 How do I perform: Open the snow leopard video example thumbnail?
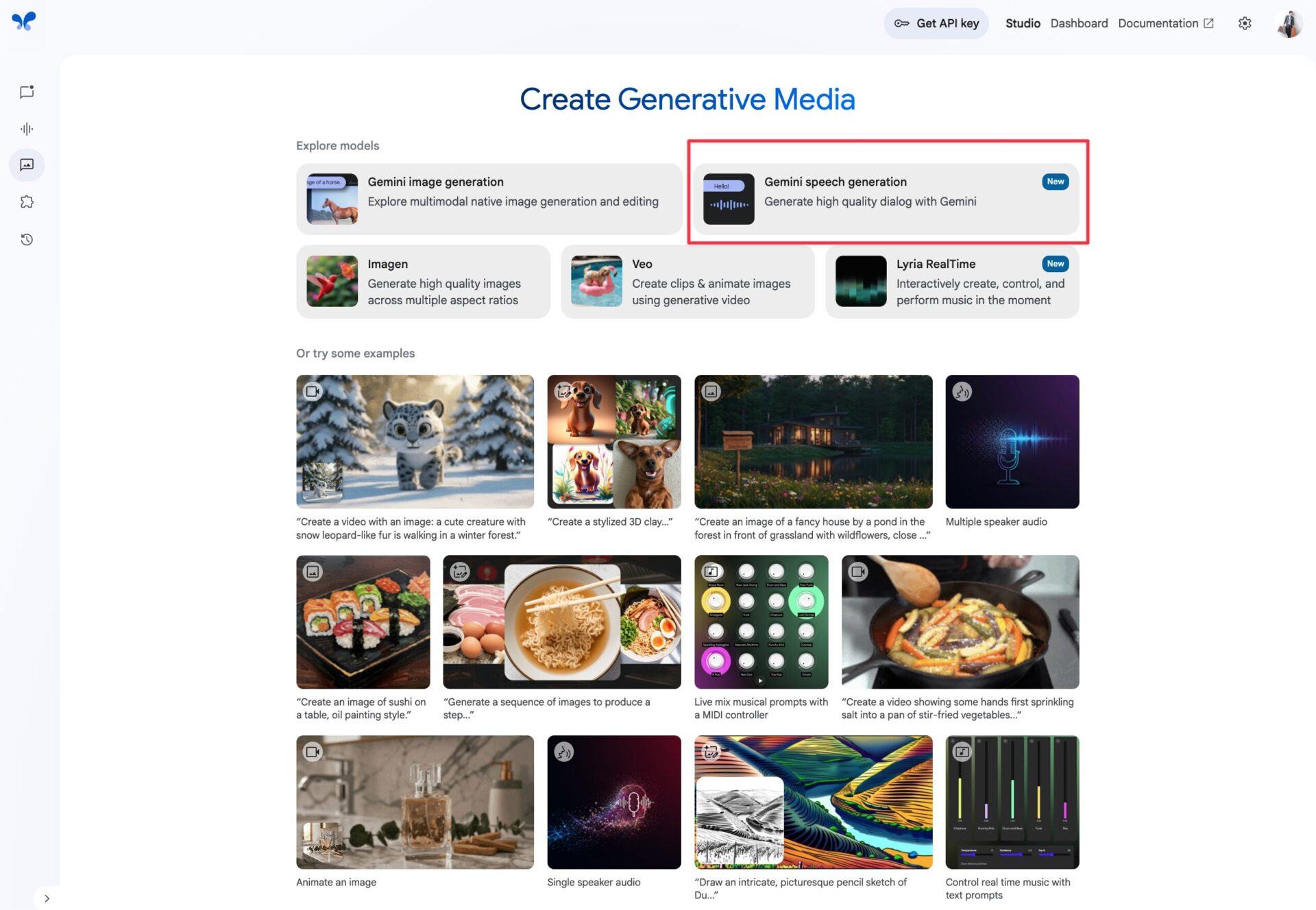point(415,441)
